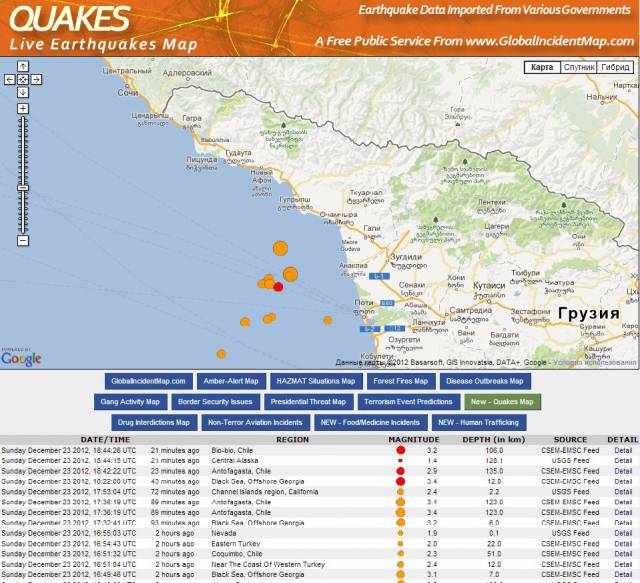The height and width of the screenshot is (583, 640).
Task: Pan the map down with arrow button
Action: pos(23,91)
